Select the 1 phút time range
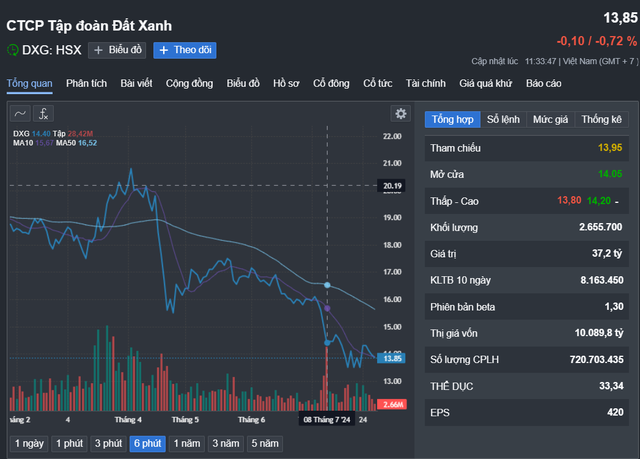 click(69, 443)
